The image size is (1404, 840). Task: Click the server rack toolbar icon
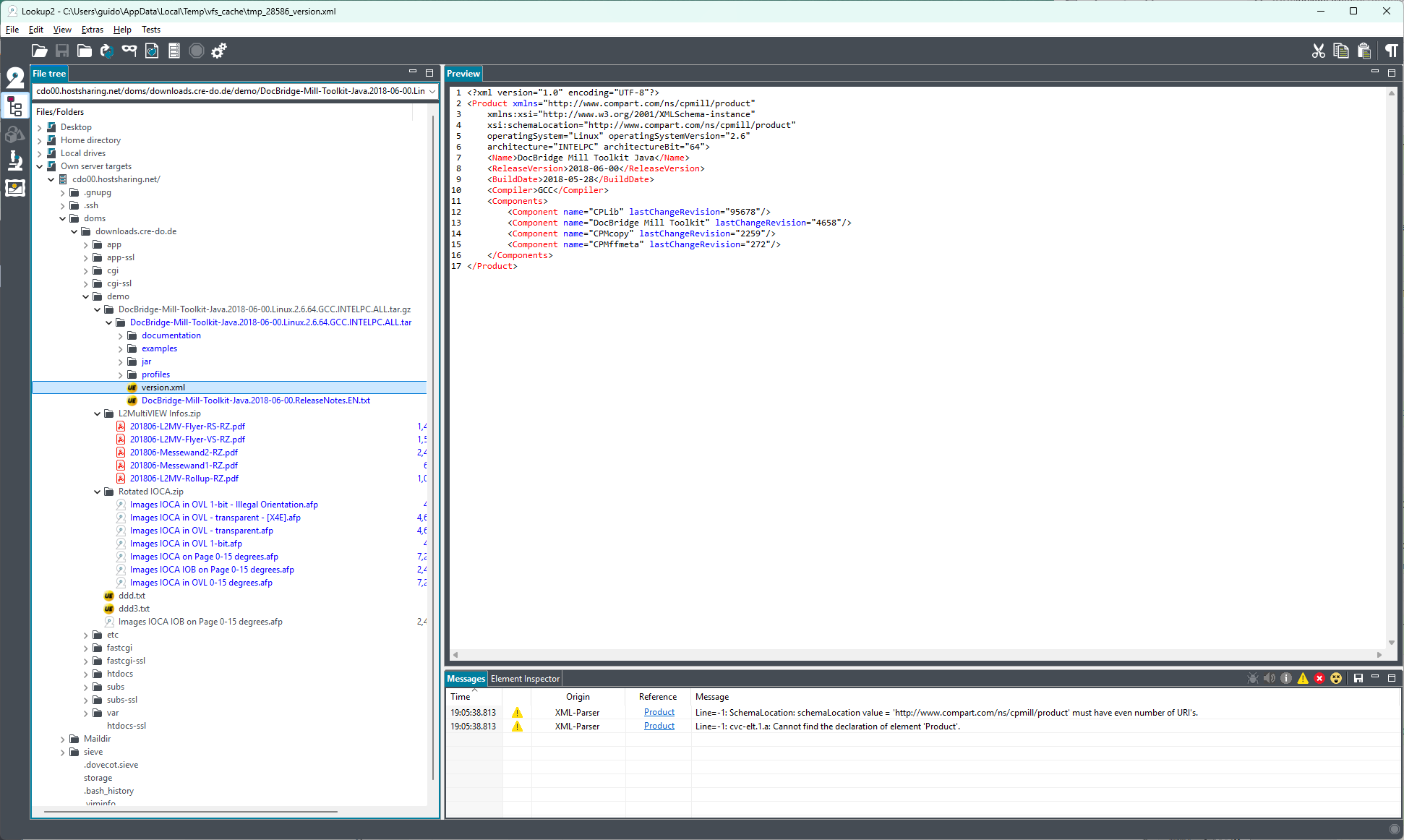[174, 51]
